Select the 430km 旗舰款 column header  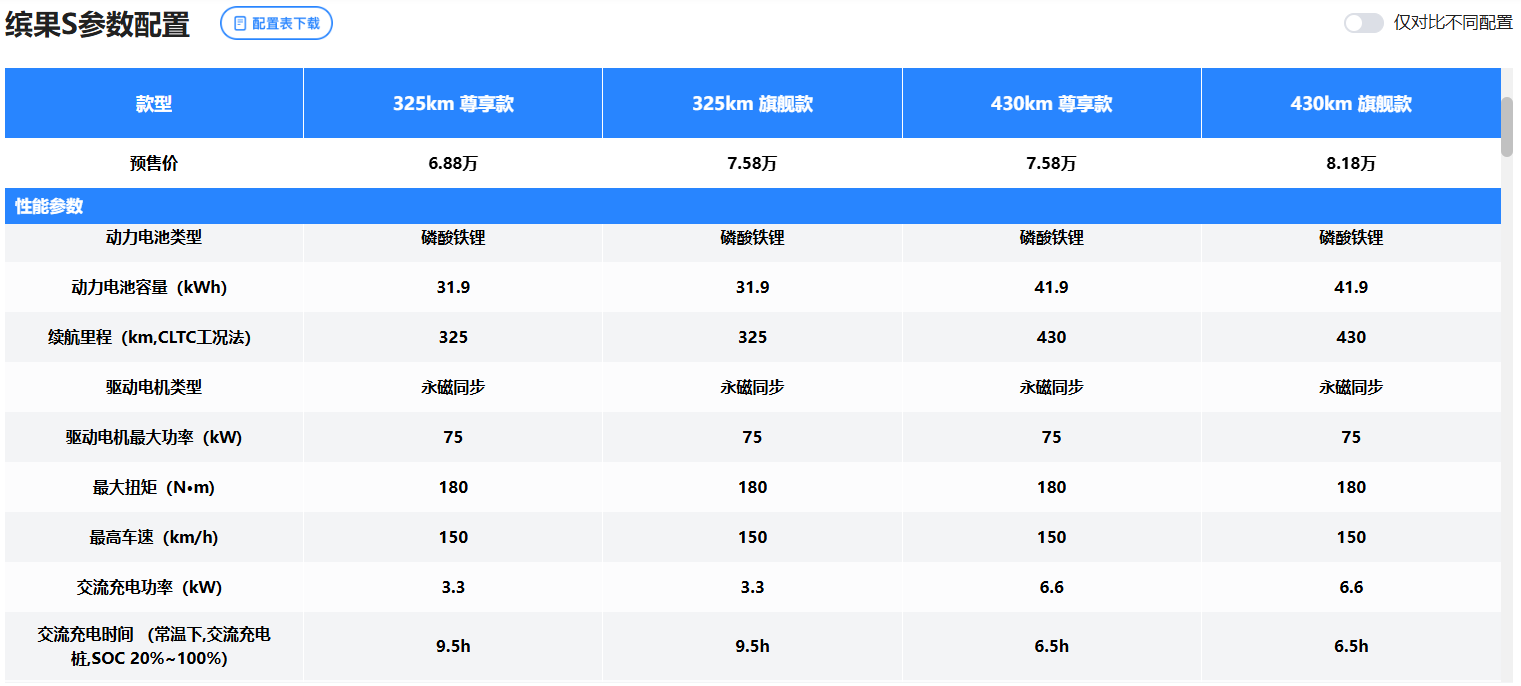pos(1351,104)
